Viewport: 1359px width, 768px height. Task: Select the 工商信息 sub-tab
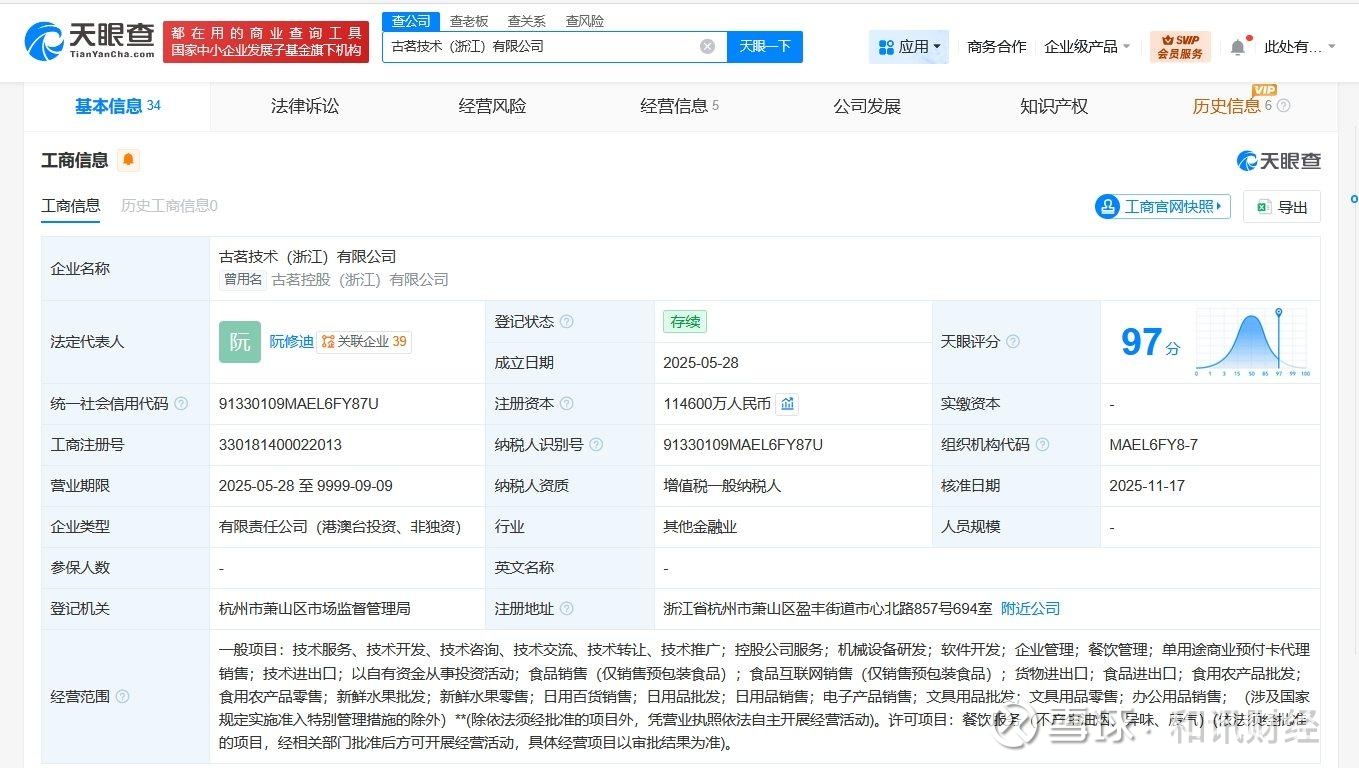(71, 206)
